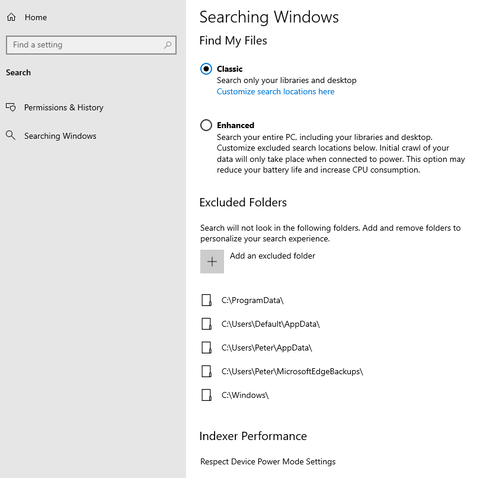Select the C:\Windows\ excluded folder entry
This screenshot has height=478, width=480.
click(245, 395)
